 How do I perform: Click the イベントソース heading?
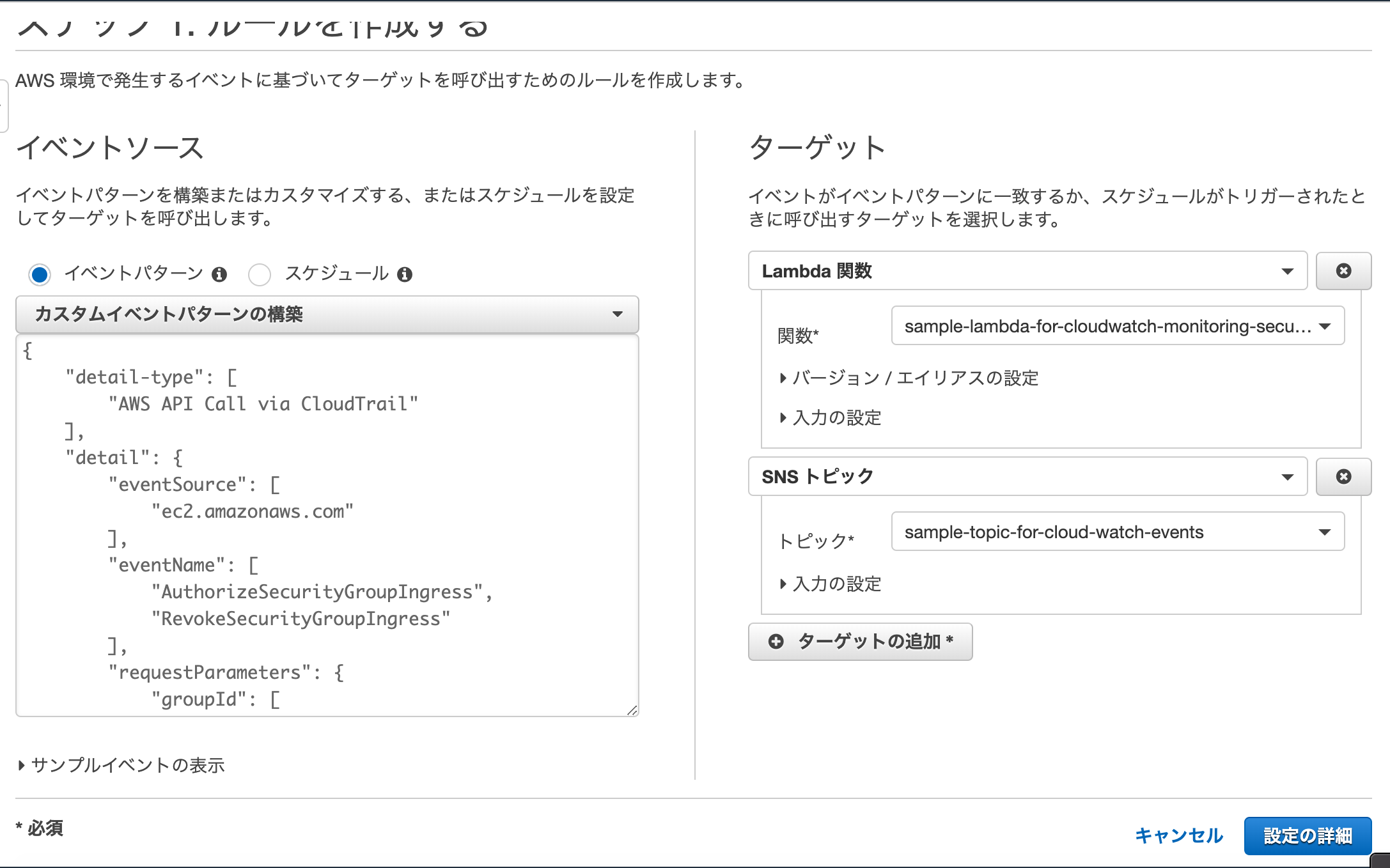[110, 148]
